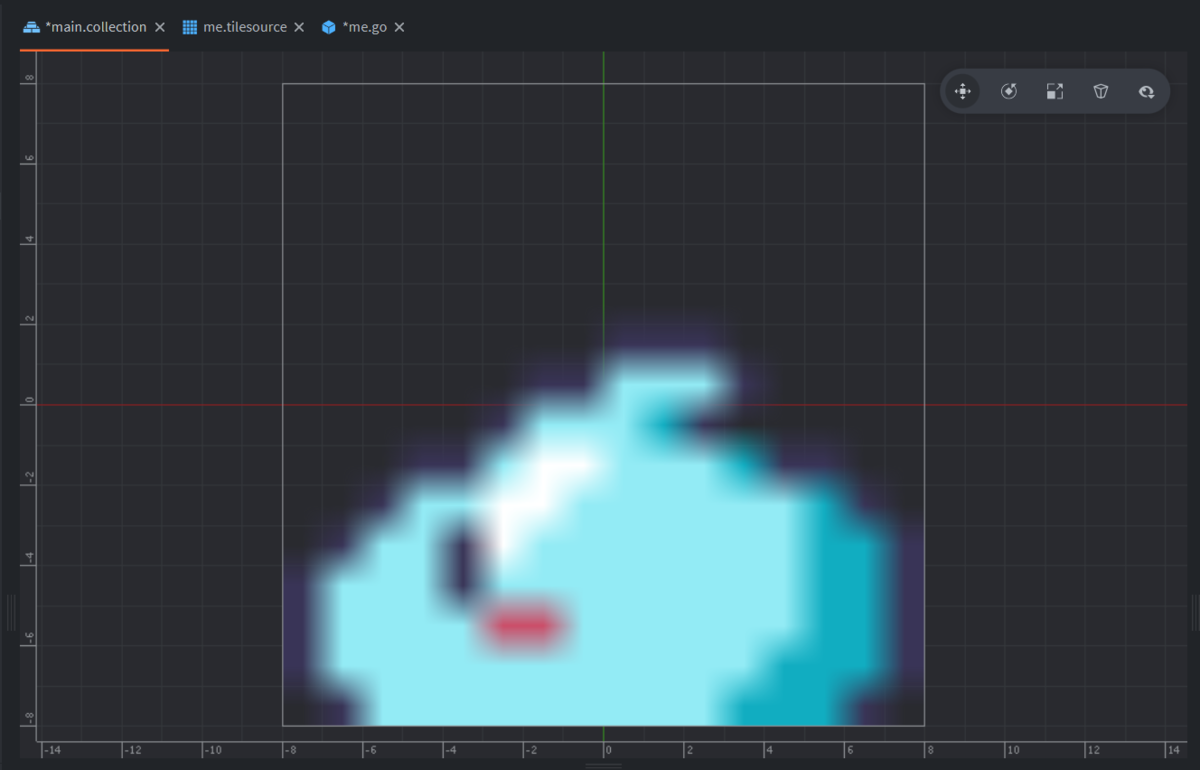Switch to the me.go tab
Screen dimensions: 1200x770
pyautogui.click(x=364, y=27)
